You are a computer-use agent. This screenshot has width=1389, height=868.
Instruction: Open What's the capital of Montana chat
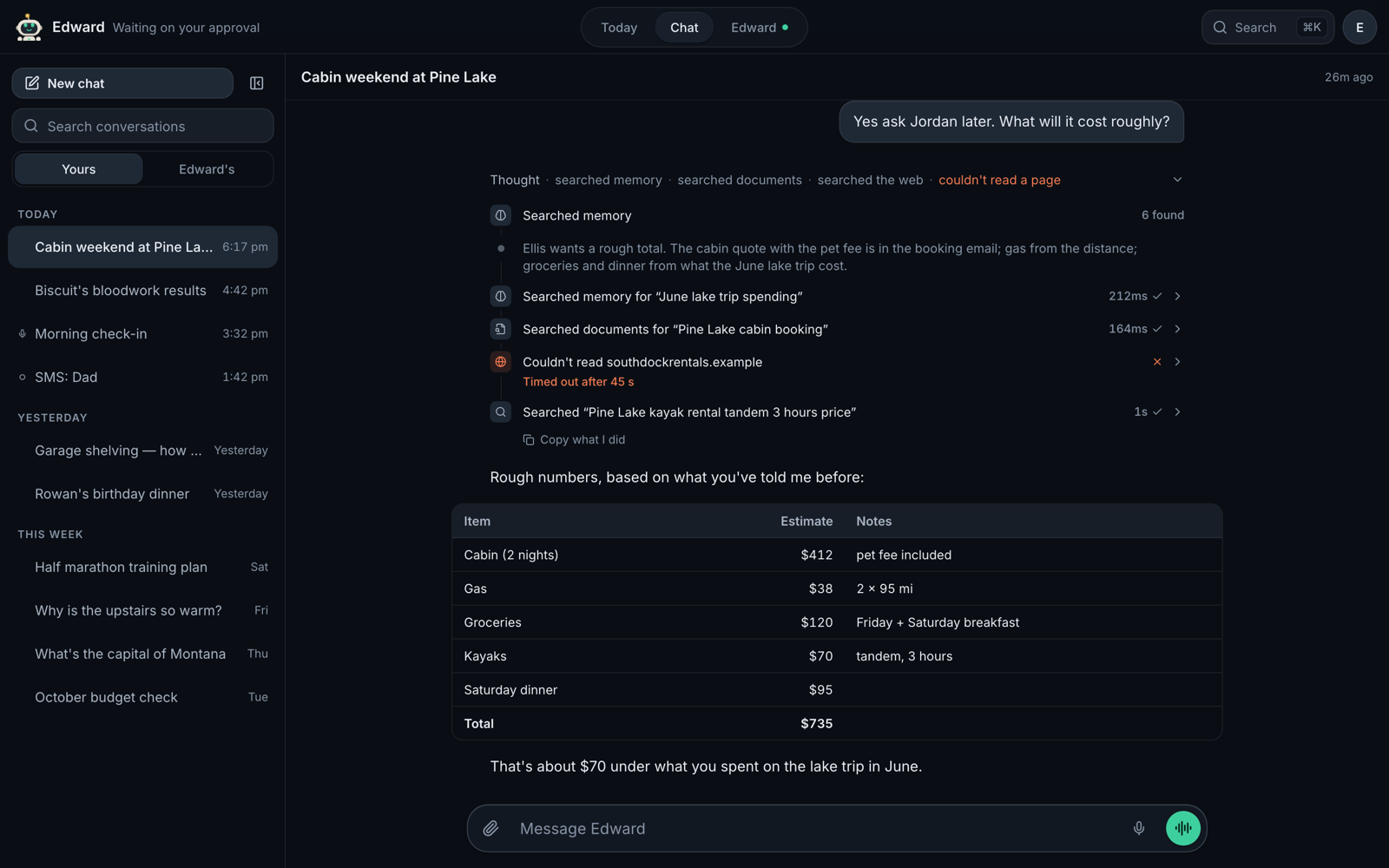point(142,654)
